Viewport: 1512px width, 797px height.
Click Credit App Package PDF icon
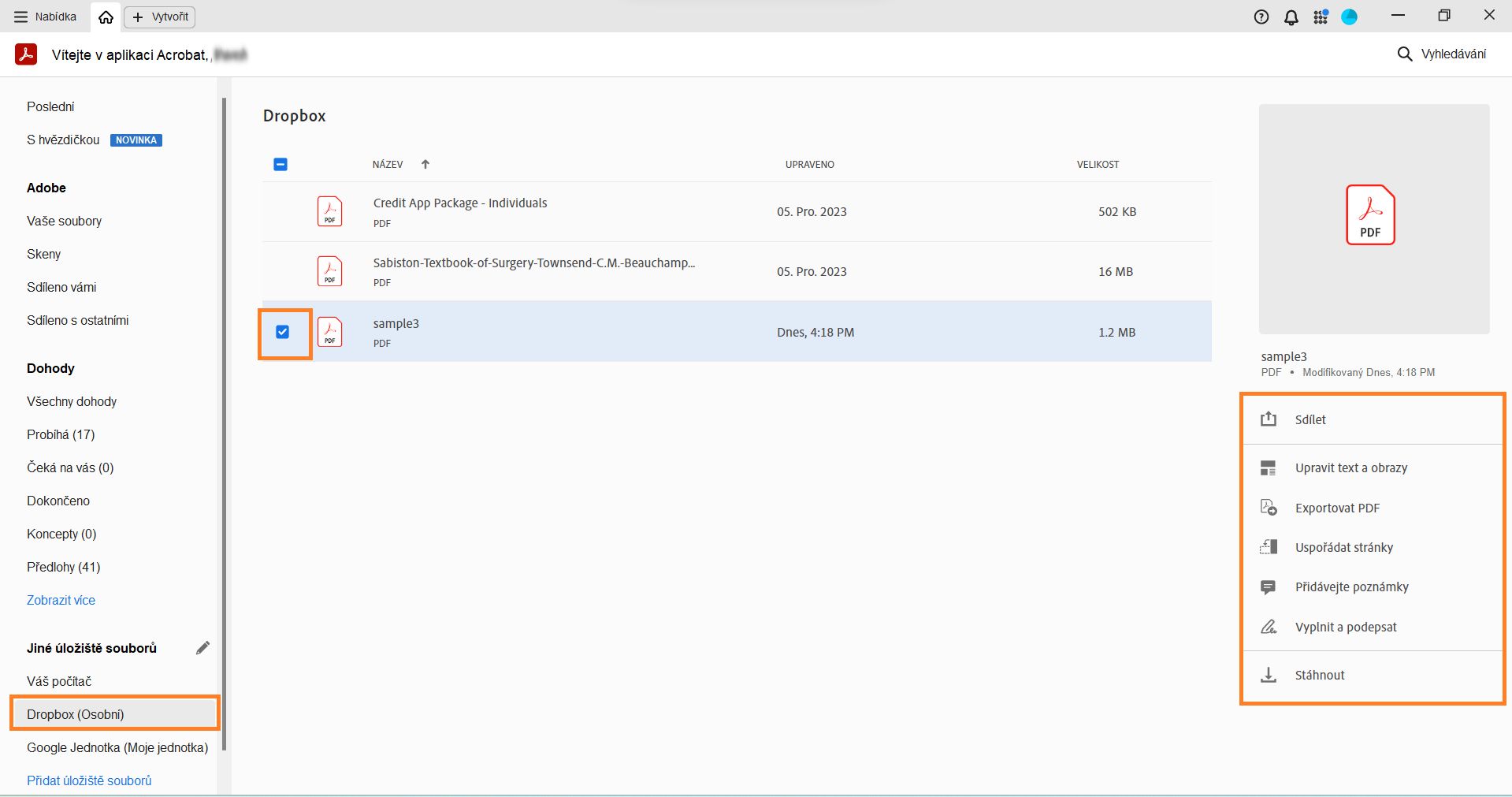pos(330,211)
